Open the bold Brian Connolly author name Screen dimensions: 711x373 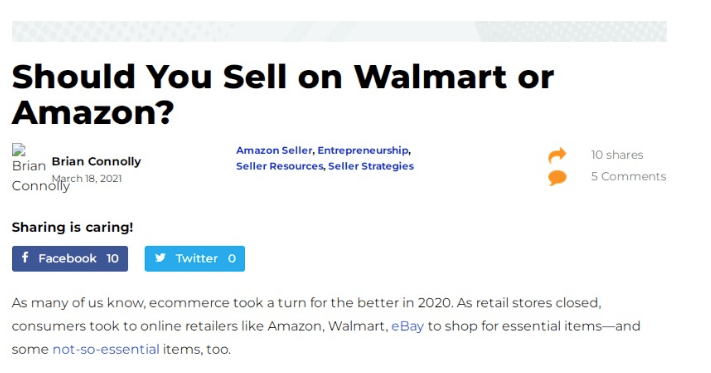coord(96,161)
